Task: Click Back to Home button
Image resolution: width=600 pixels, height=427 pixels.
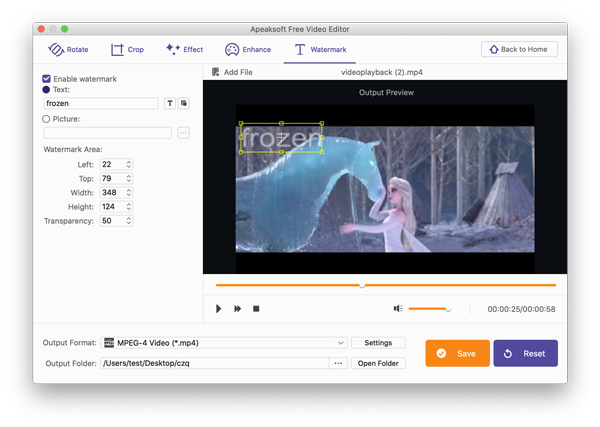Action: click(x=519, y=49)
